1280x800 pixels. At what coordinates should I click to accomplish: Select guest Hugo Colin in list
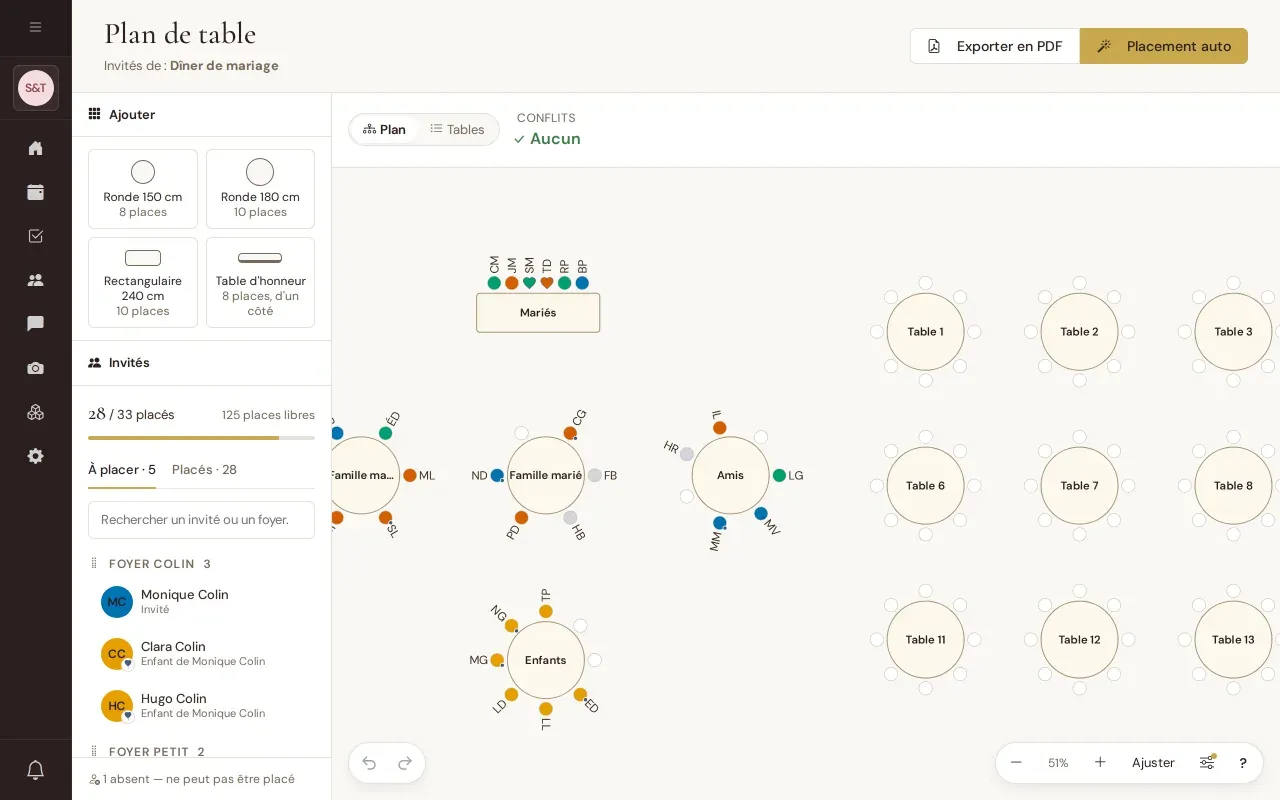click(x=201, y=706)
